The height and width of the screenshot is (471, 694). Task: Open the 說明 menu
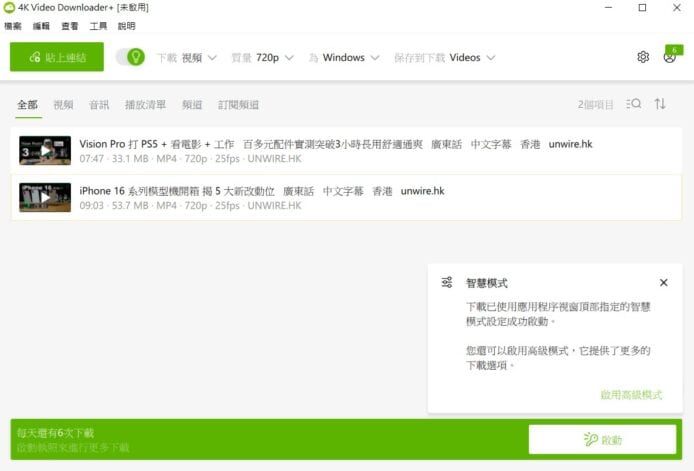coord(127,26)
